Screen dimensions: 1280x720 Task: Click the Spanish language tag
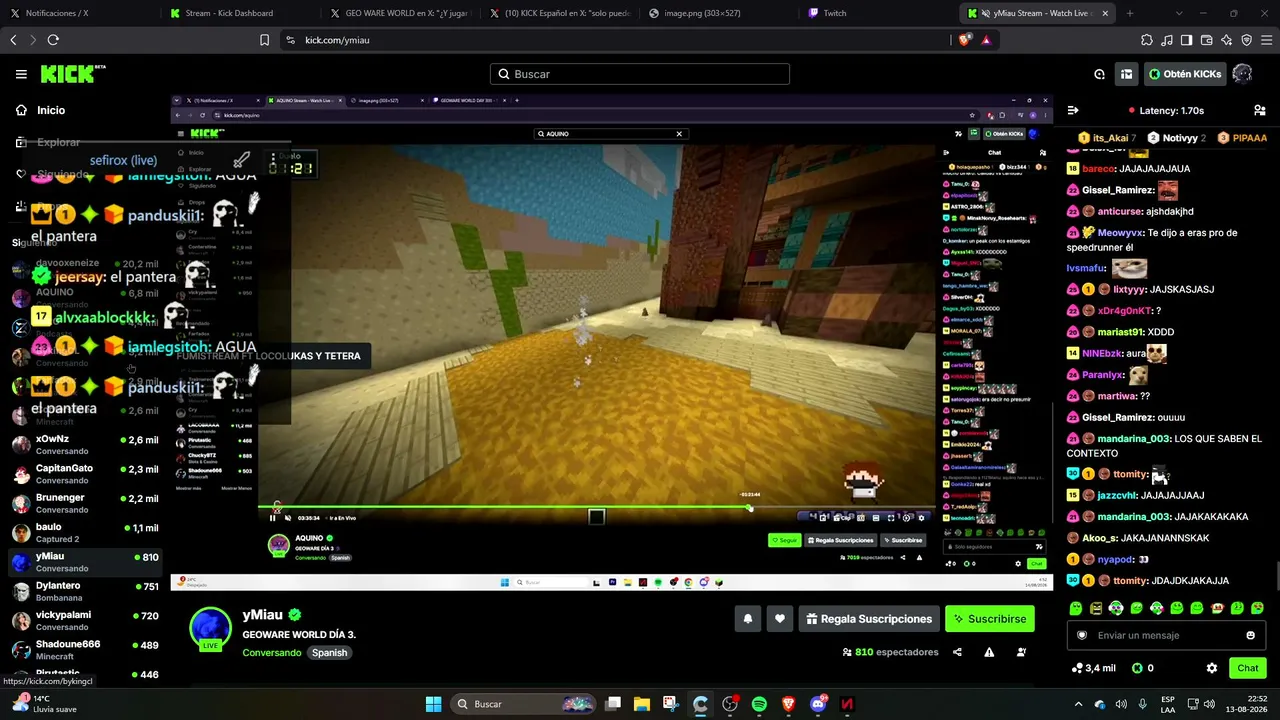pos(329,653)
